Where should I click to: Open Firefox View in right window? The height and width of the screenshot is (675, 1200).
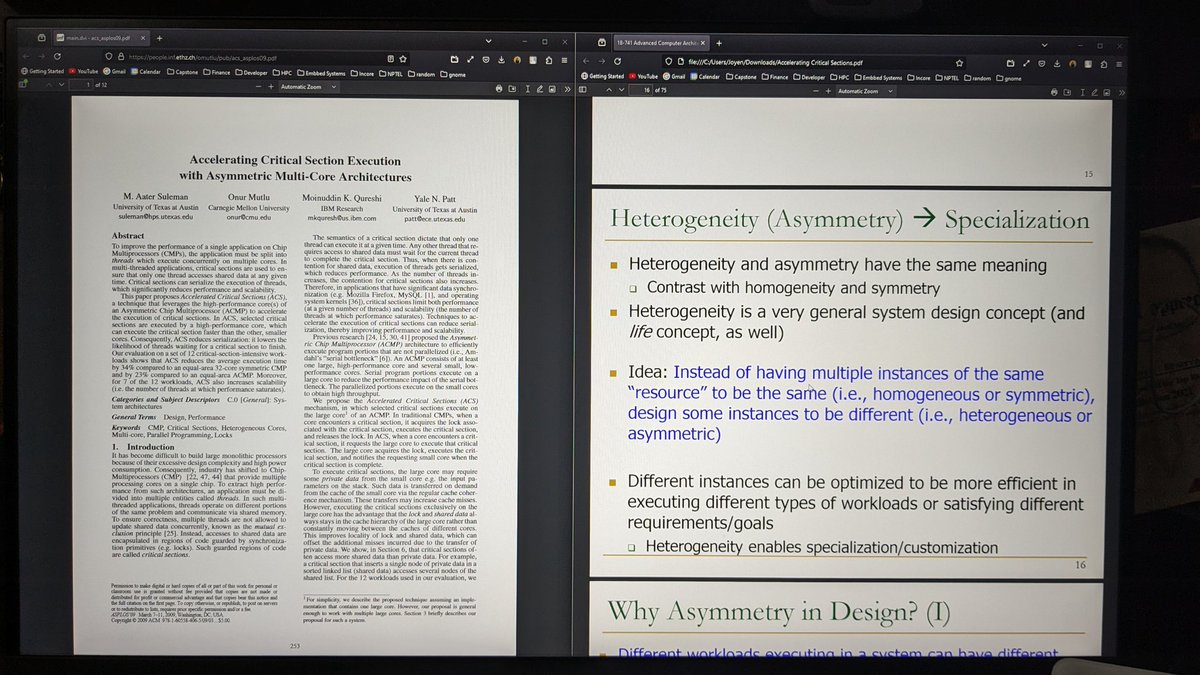click(602, 43)
